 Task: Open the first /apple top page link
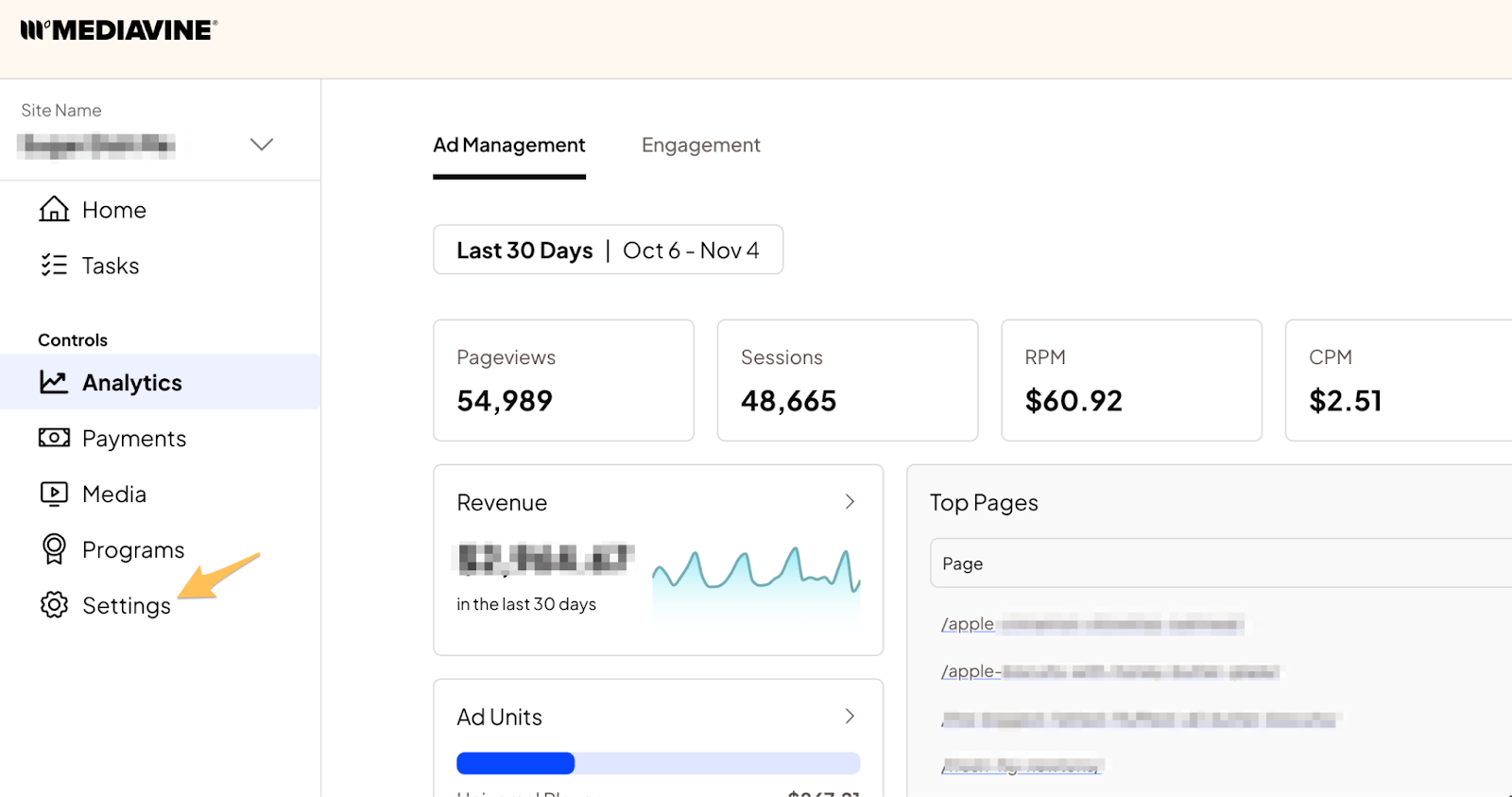tap(968, 624)
